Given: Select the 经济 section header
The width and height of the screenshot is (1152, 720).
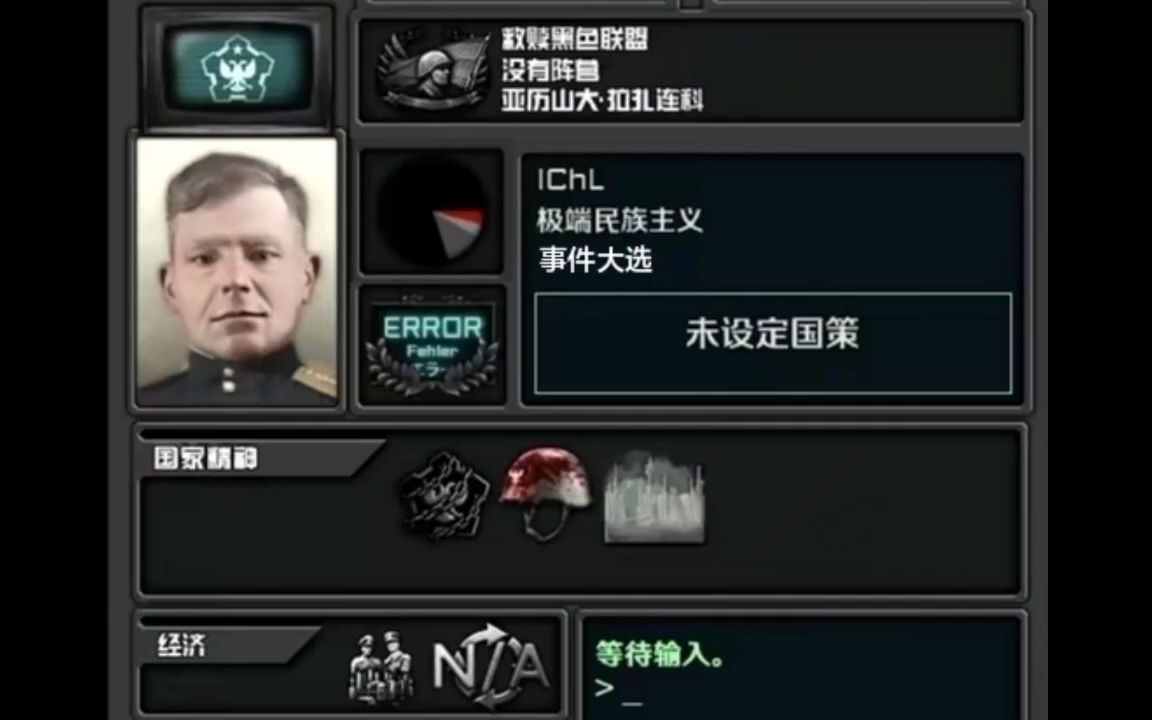Looking at the screenshot, I should coord(182,645).
